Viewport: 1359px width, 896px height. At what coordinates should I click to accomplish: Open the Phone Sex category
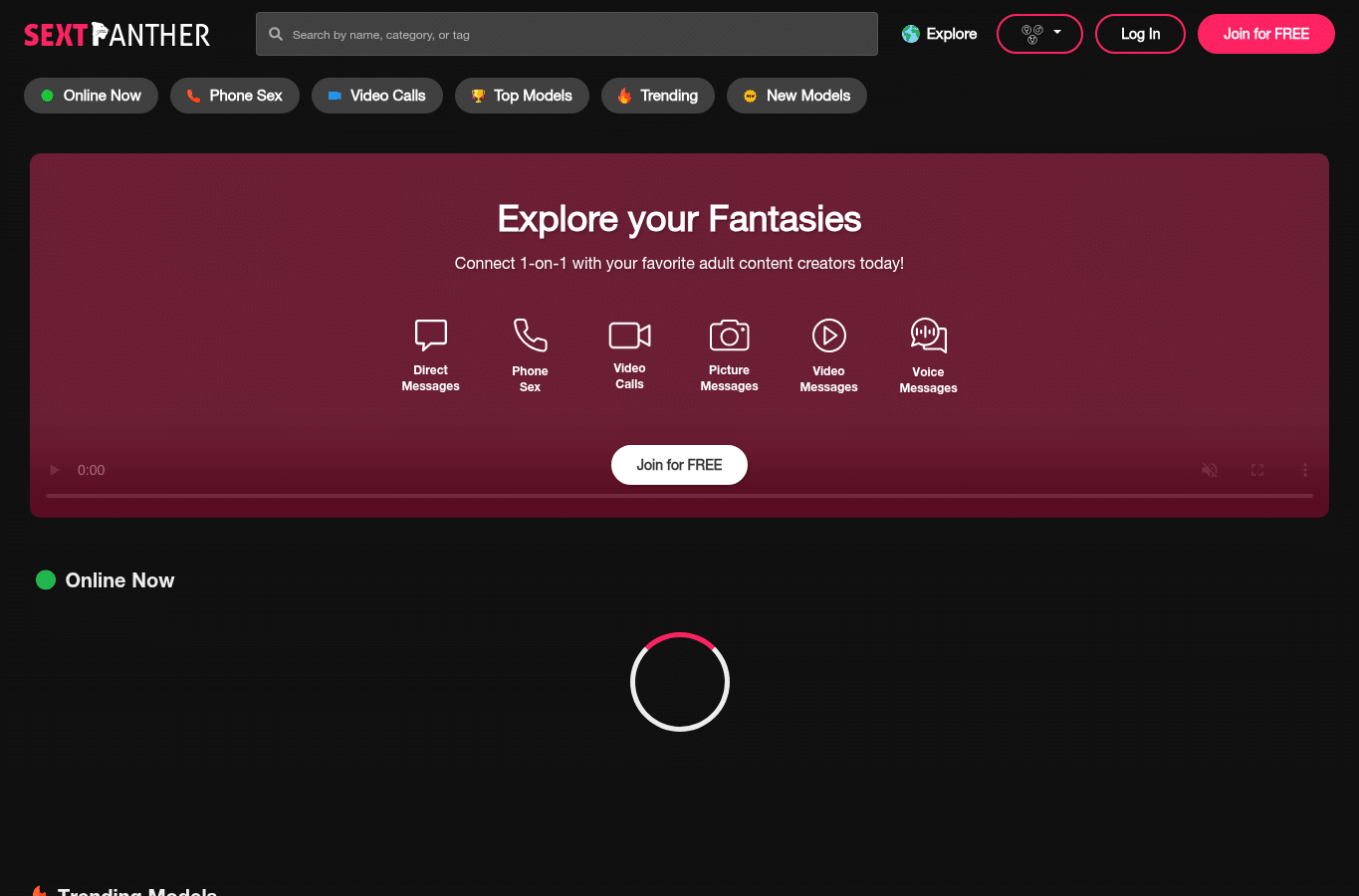point(235,96)
